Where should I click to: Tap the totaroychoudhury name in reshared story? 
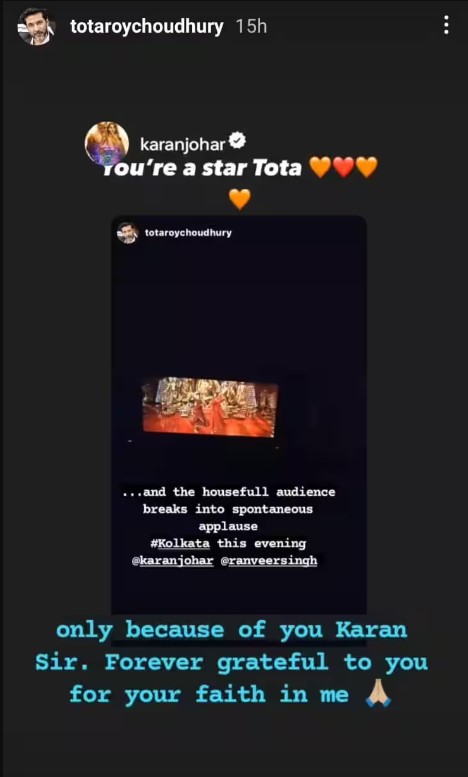[x=188, y=233]
